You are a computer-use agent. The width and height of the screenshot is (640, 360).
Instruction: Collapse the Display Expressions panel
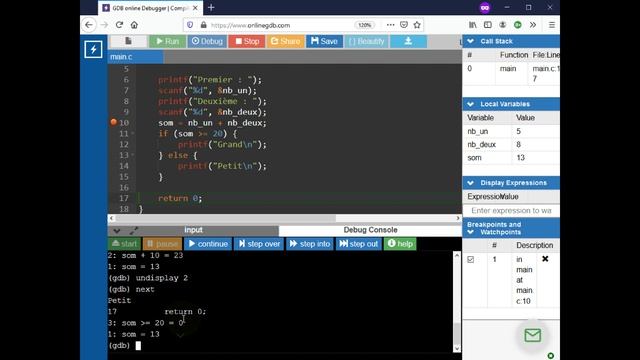point(470,183)
